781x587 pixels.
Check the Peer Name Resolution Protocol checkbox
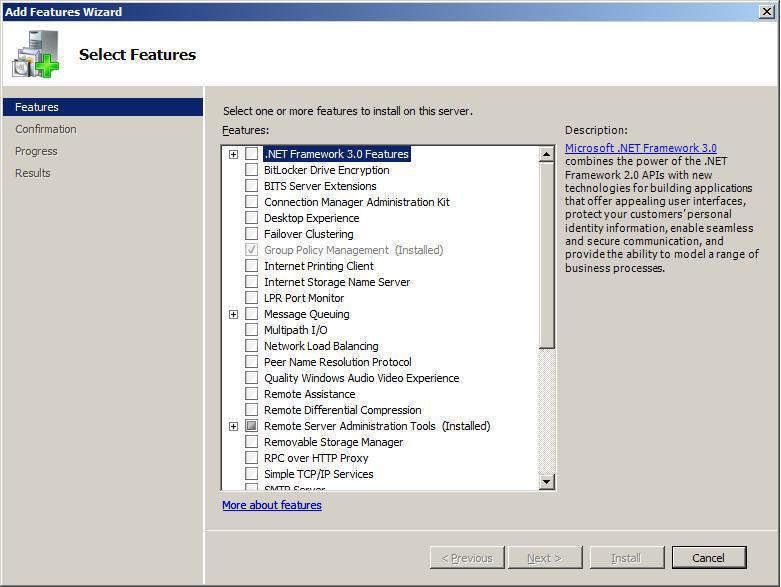[252, 361]
